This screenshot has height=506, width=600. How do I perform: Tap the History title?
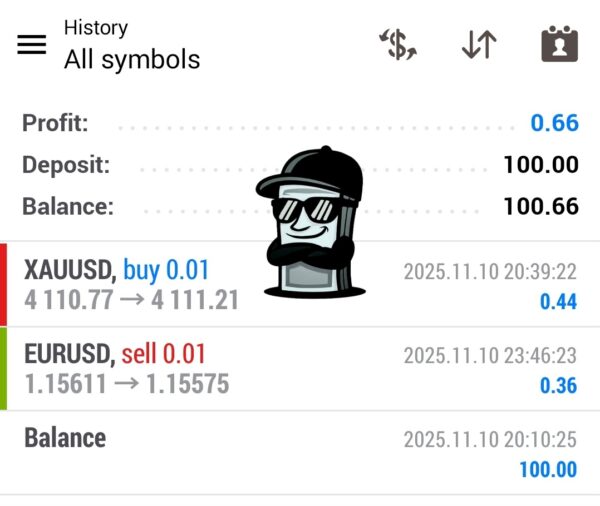point(96,28)
